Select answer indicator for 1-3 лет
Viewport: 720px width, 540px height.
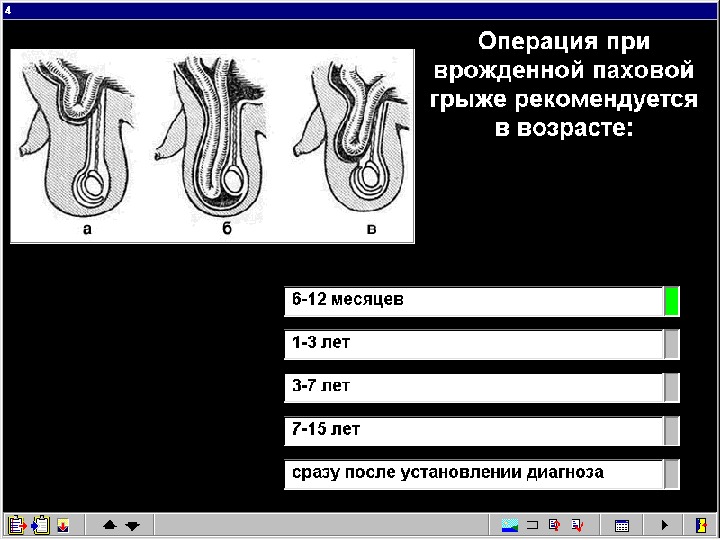(x=671, y=344)
